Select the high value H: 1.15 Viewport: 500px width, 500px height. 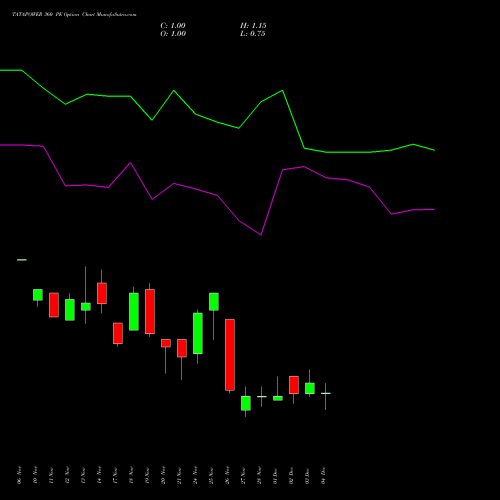click(x=253, y=26)
